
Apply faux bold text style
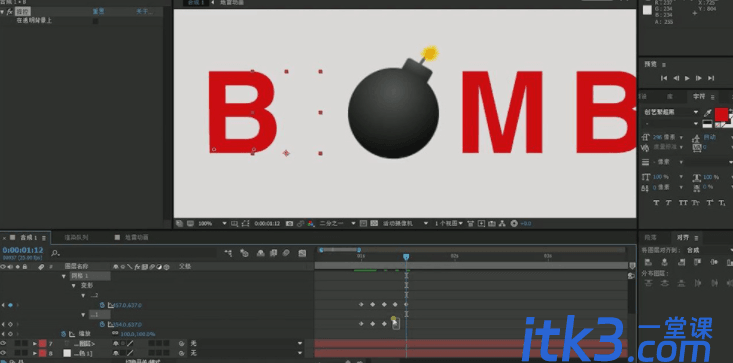(656, 202)
